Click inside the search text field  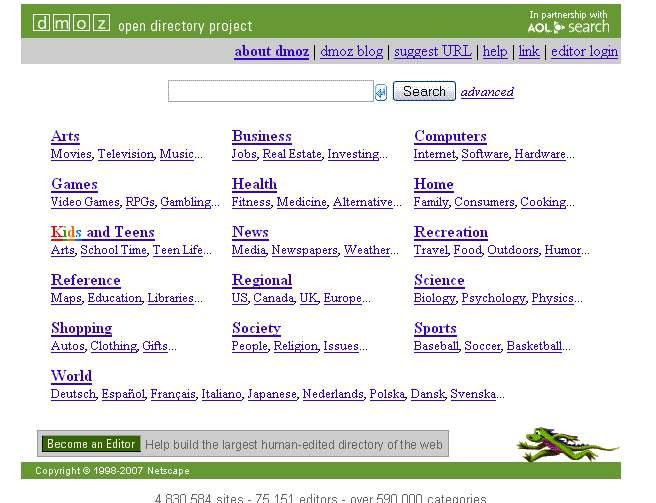click(270, 92)
